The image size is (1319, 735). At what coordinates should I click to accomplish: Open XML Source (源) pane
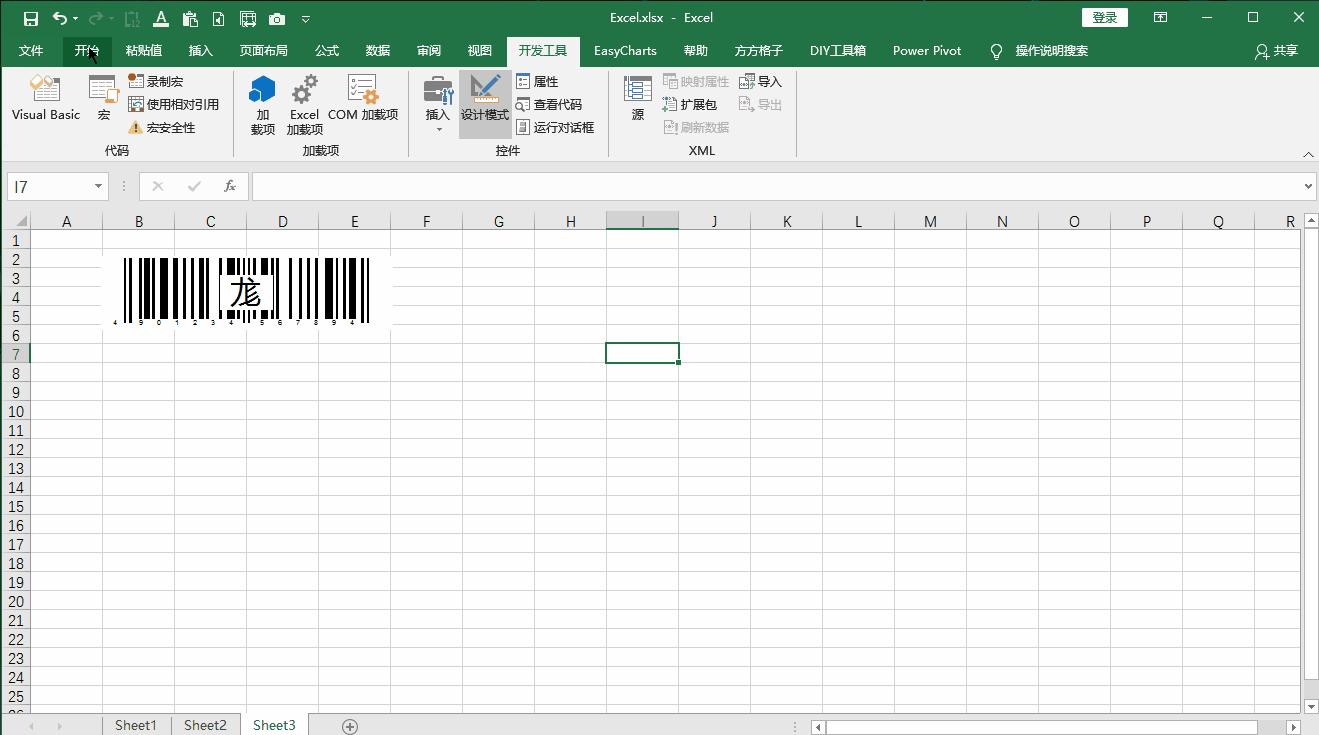click(x=638, y=98)
